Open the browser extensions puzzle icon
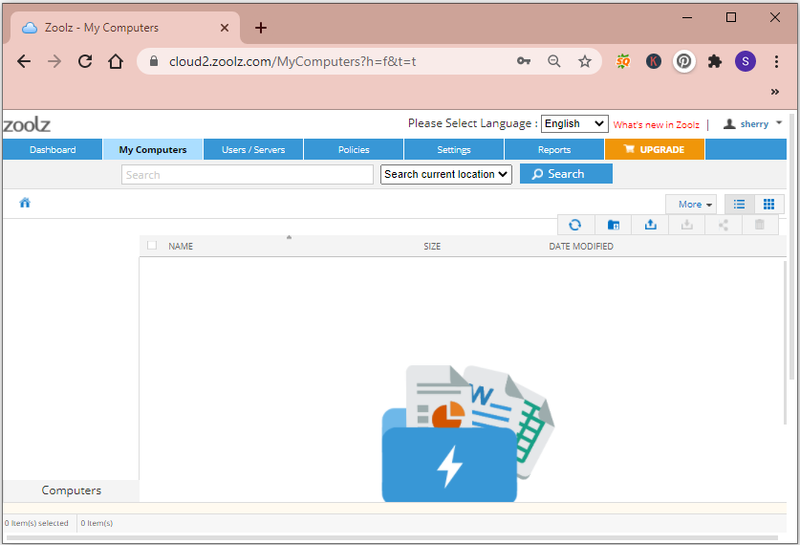The height and width of the screenshot is (545, 800). (715, 62)
